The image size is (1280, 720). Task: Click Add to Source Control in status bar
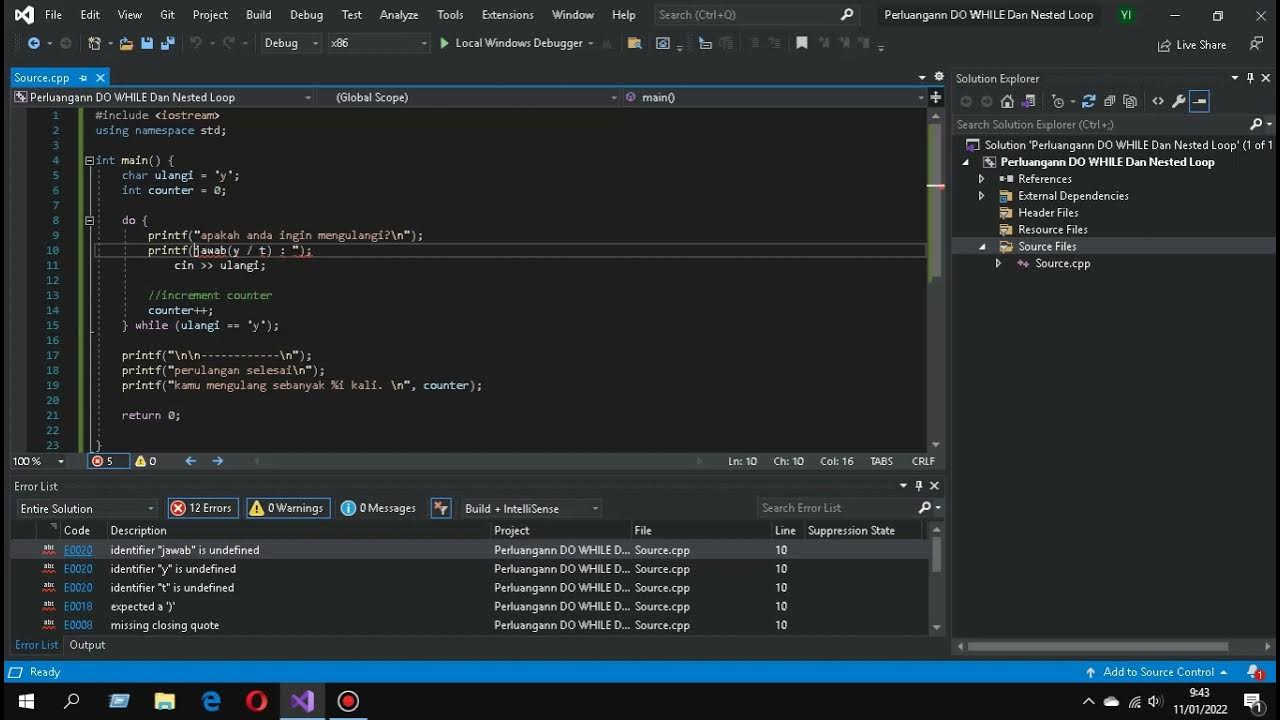pyautogui.click(x=1157, y=672)
